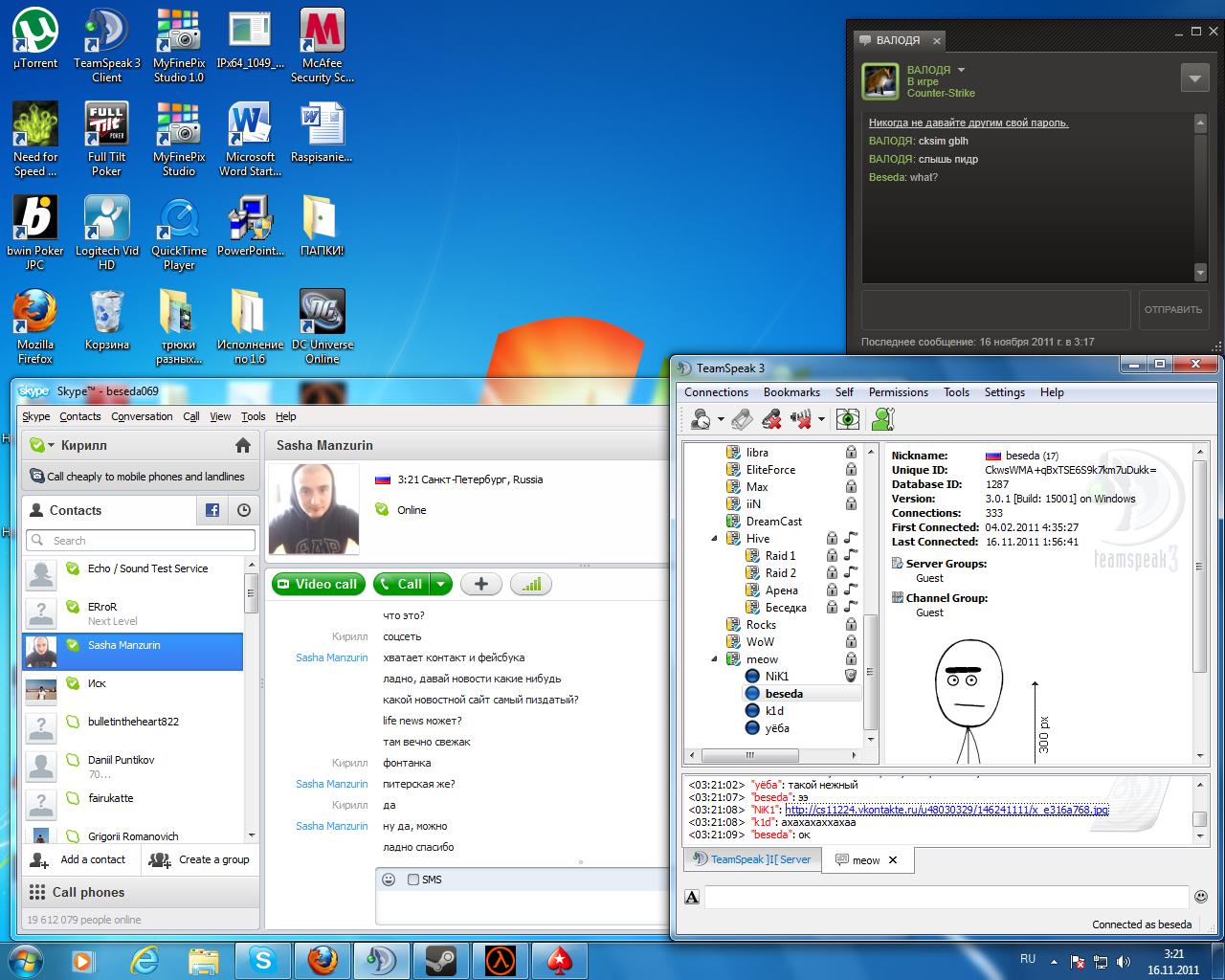The image size is (1225, 980).
Task: Collapse the meow channel tree
Action: (715, 659)
